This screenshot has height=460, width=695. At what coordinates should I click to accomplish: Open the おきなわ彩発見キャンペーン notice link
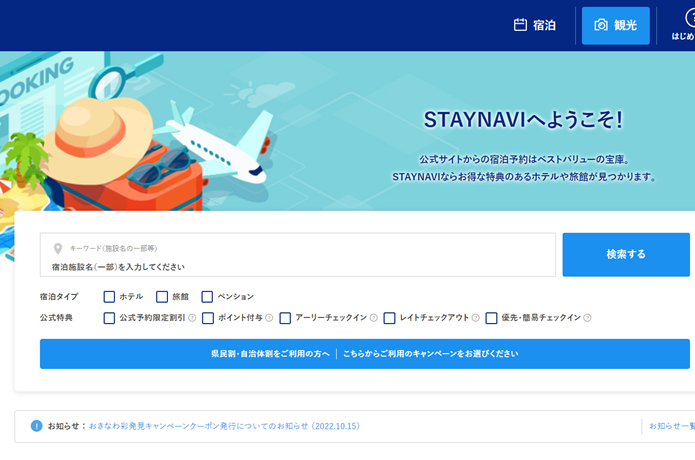pyautogui.click(x=224, y=426)
